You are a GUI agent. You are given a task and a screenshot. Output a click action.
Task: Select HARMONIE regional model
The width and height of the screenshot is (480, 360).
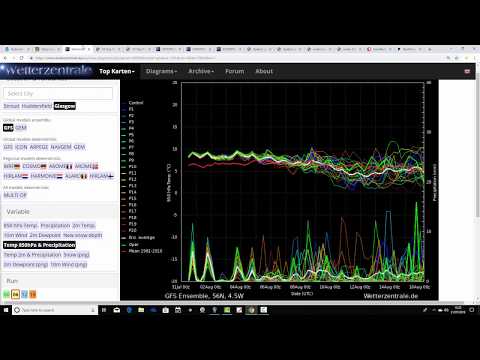[47, 176]
